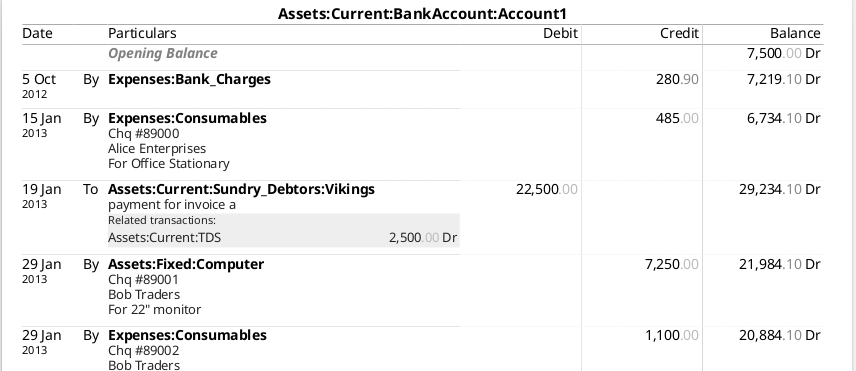Select the Particulars column header
Image resolution: width=856 pixels, height=371 pixels.
tap(142, 33)
